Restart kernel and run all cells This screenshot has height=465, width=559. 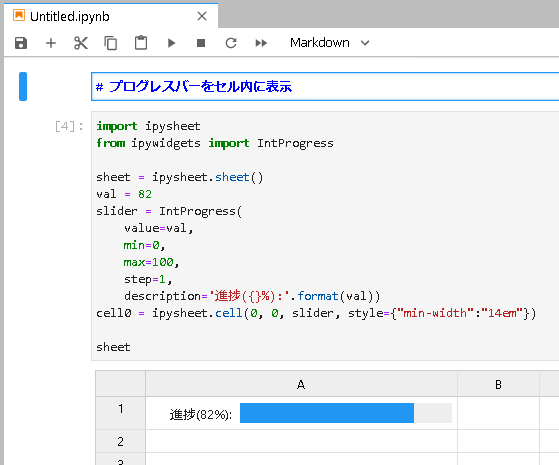pos(261,43)
